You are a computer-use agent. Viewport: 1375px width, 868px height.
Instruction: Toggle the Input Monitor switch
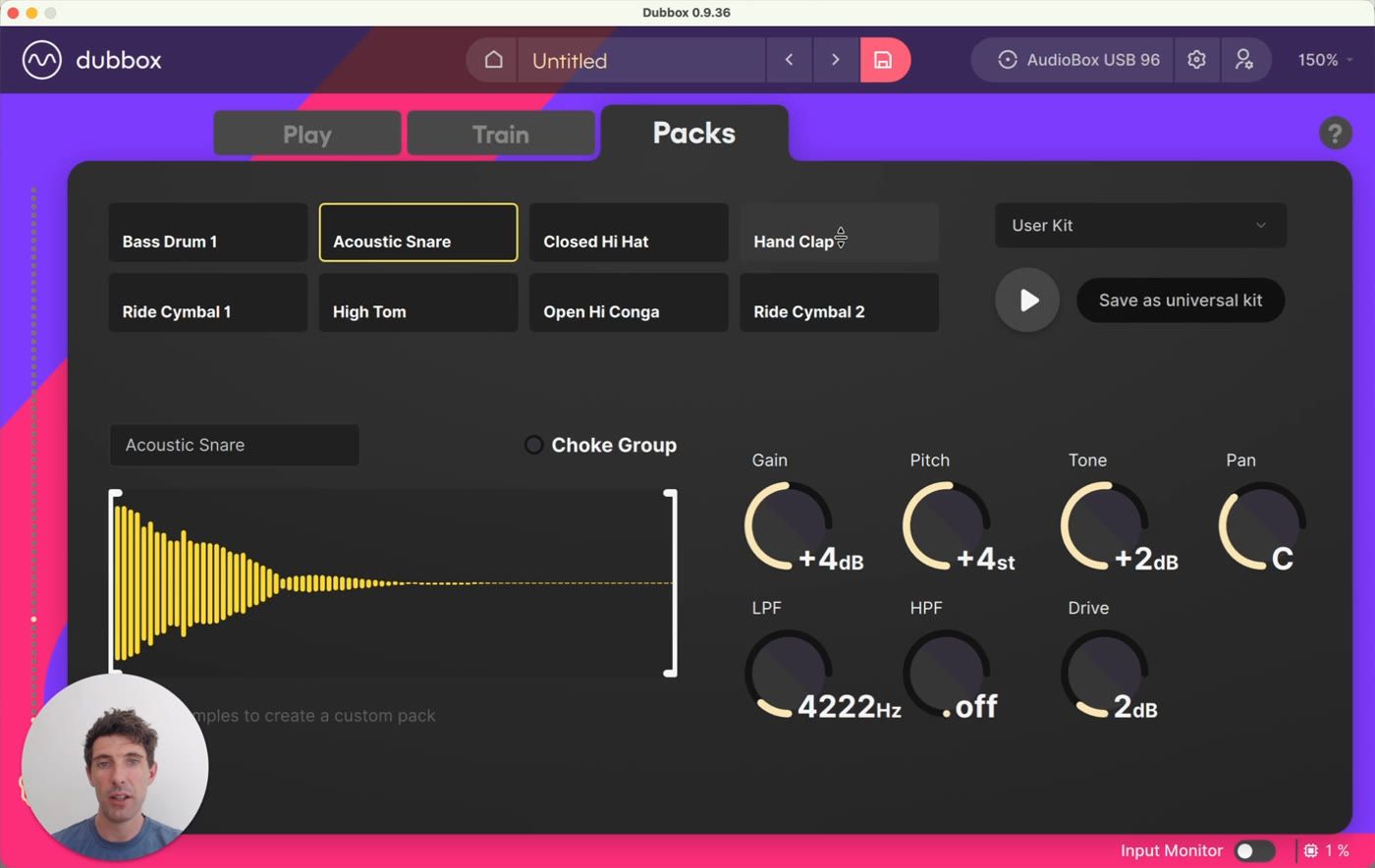pyautogui.click(x=1254, y=850)
